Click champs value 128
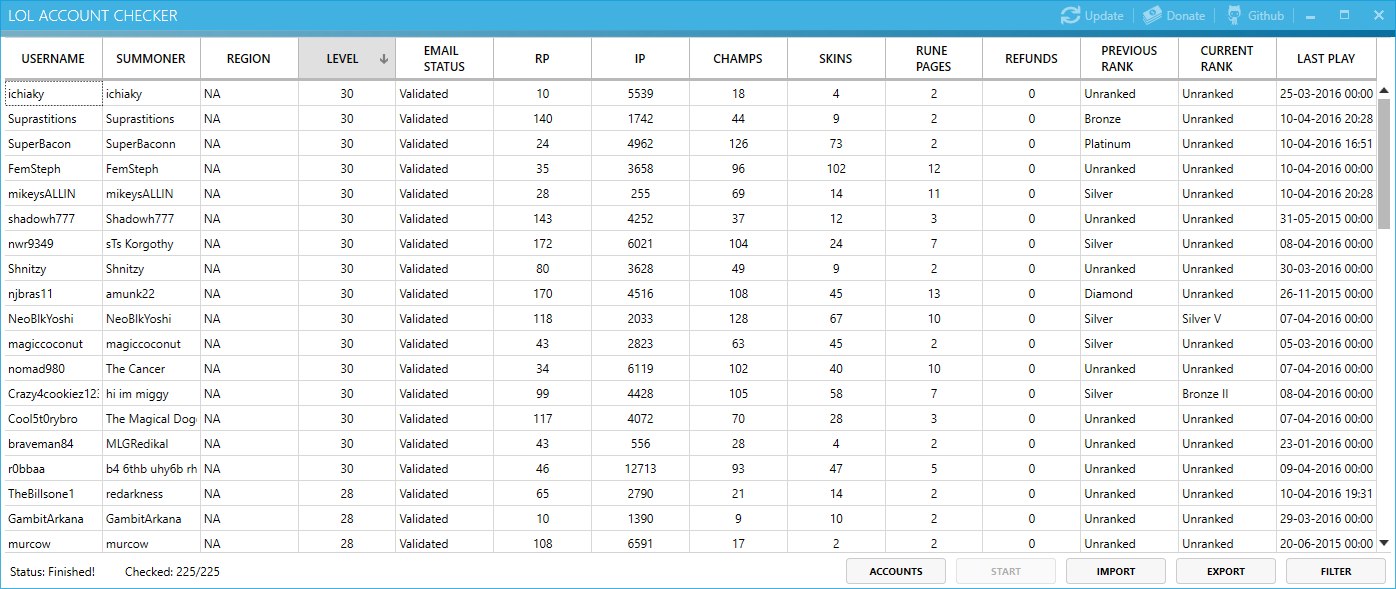The width and height of the screenshot is (1396, 589). pos(738,319)
